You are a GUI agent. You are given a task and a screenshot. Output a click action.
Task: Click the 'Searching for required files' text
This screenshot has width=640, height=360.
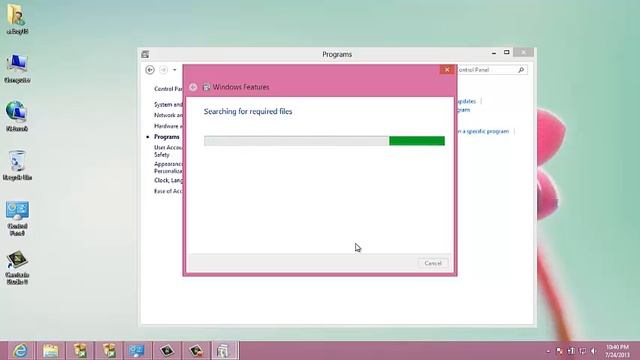[x=248, y=111]
